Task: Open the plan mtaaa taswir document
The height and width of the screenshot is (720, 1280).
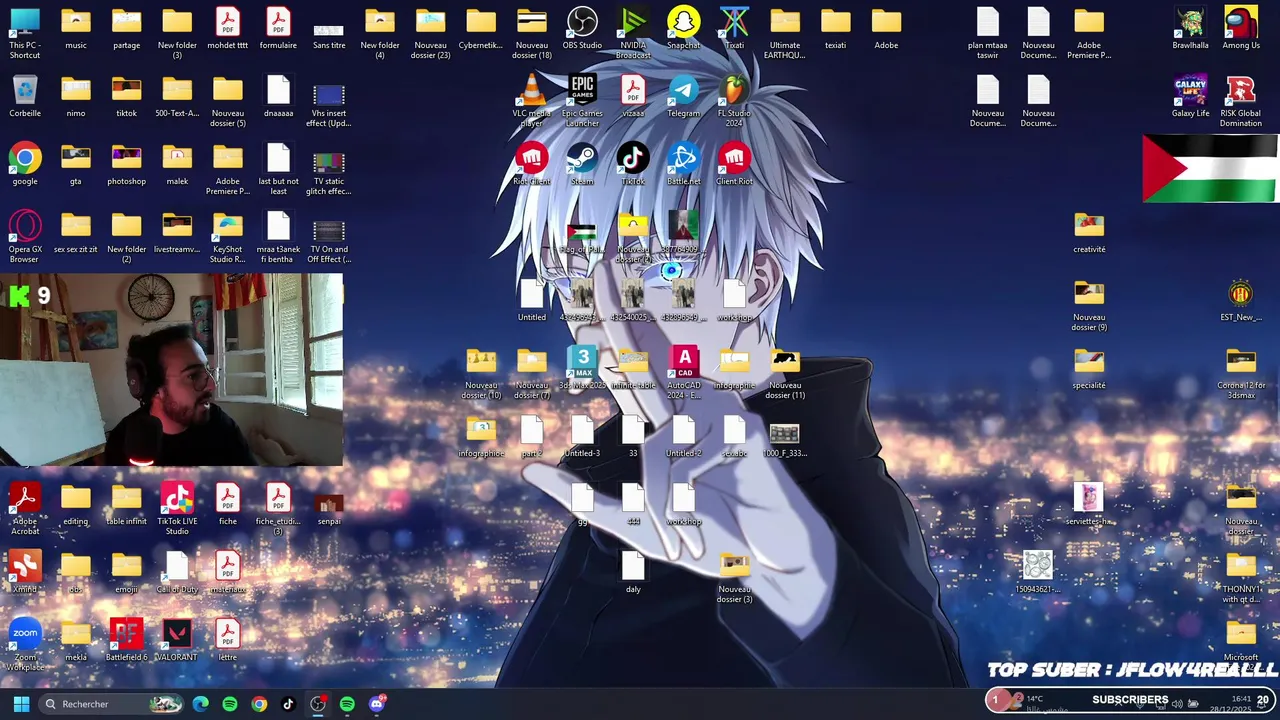Action: [x=988, y=32]
